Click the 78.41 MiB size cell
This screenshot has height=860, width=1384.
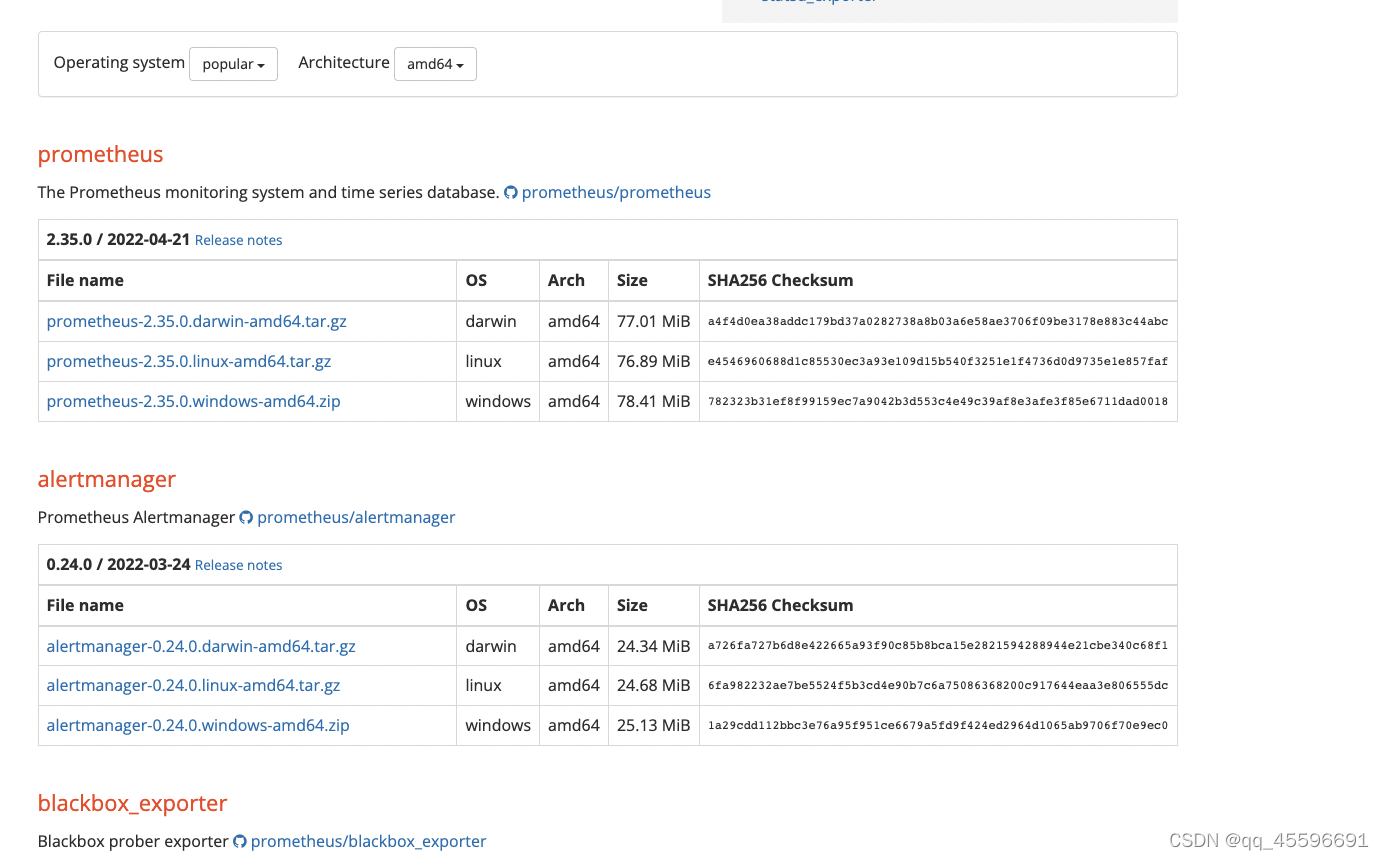[x=654, y=401]
